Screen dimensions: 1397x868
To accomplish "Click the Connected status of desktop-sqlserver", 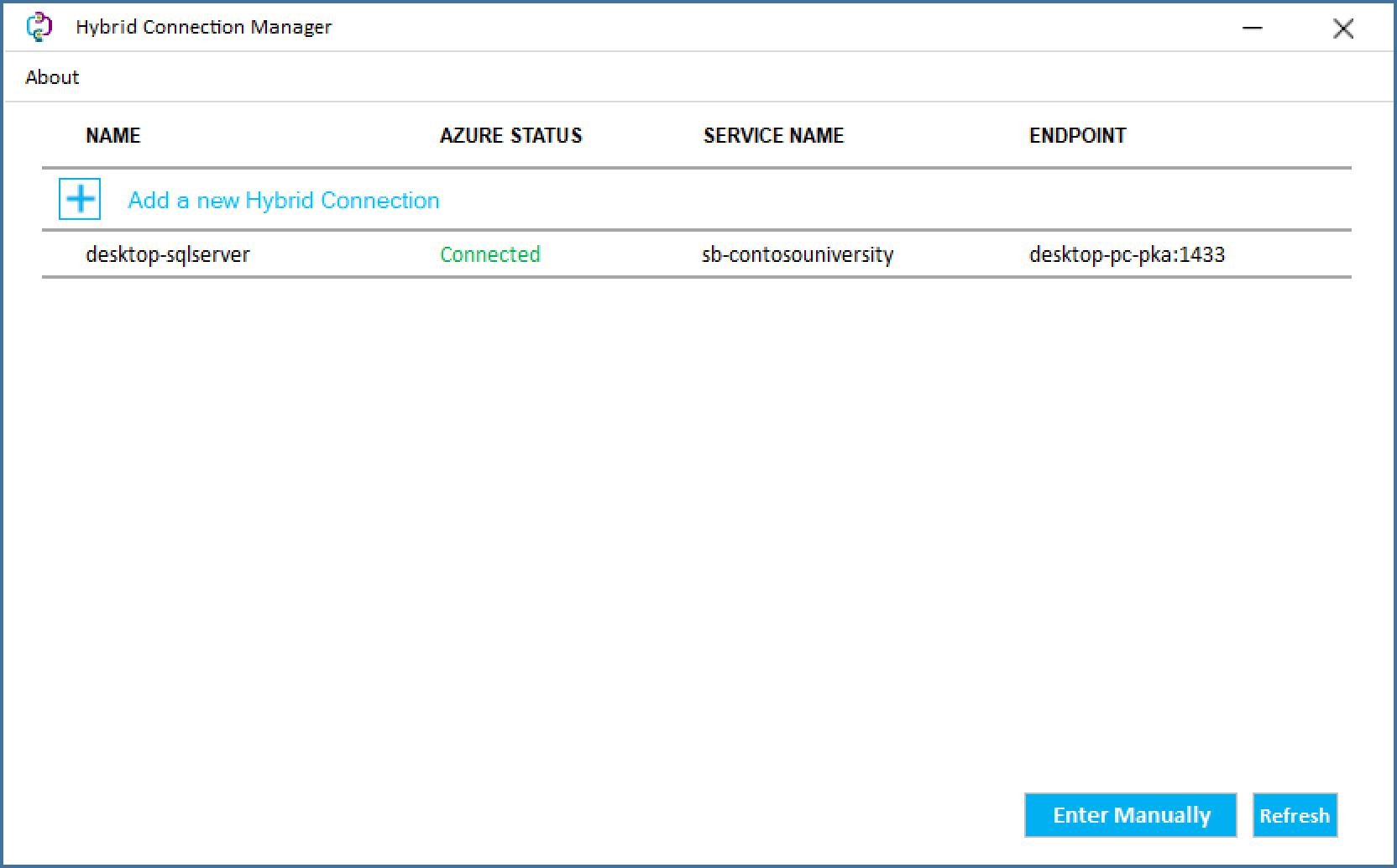I will coord(489,254).
